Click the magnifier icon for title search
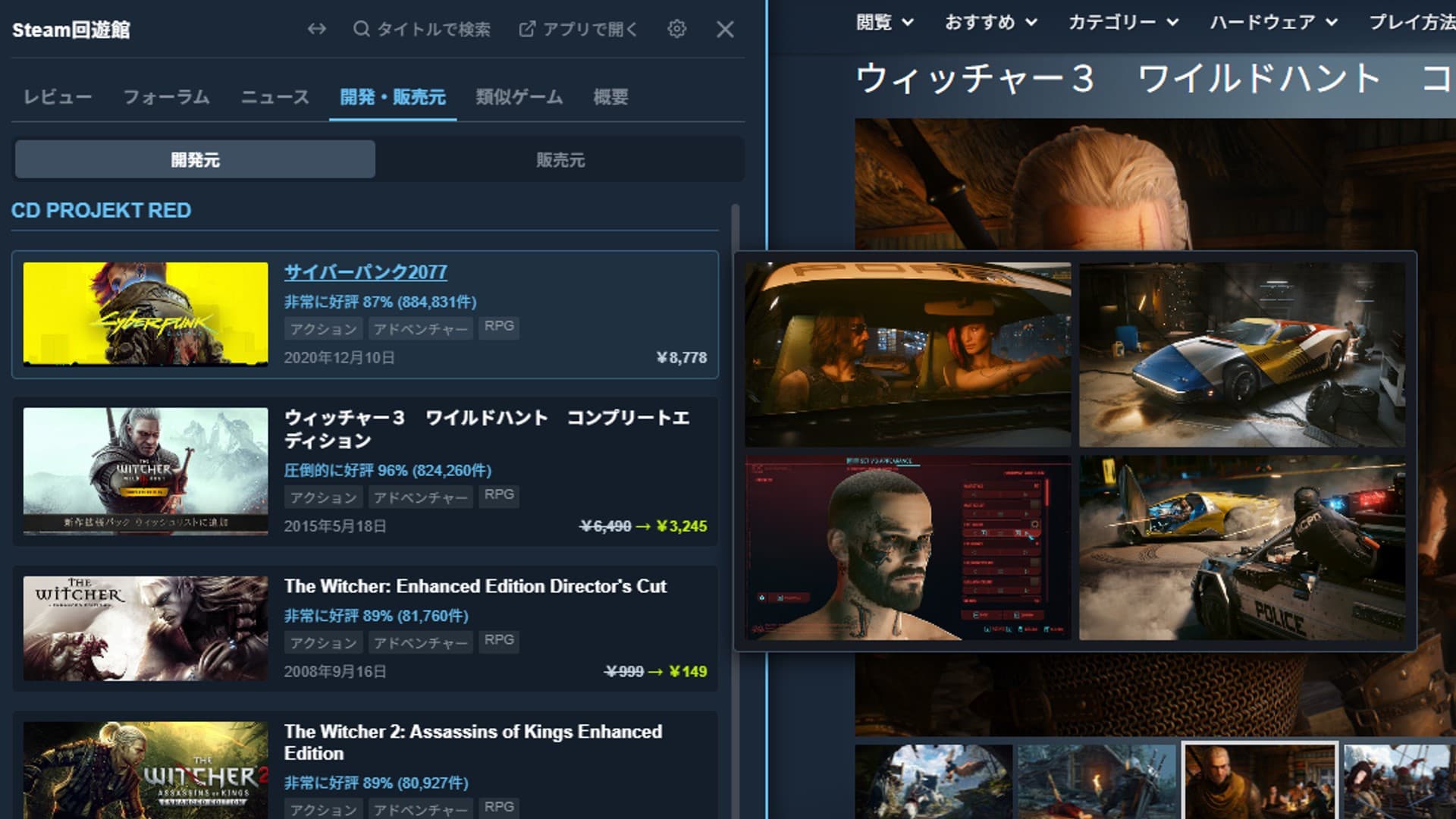 pyautogui.click(x=362, y=29)
